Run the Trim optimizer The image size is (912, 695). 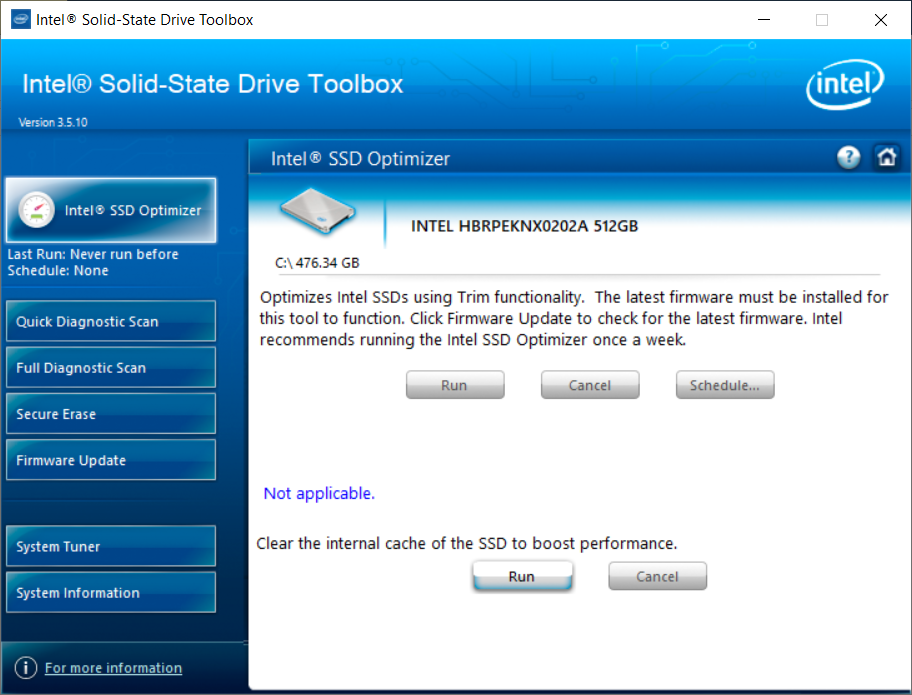click(x=455, y=385)
